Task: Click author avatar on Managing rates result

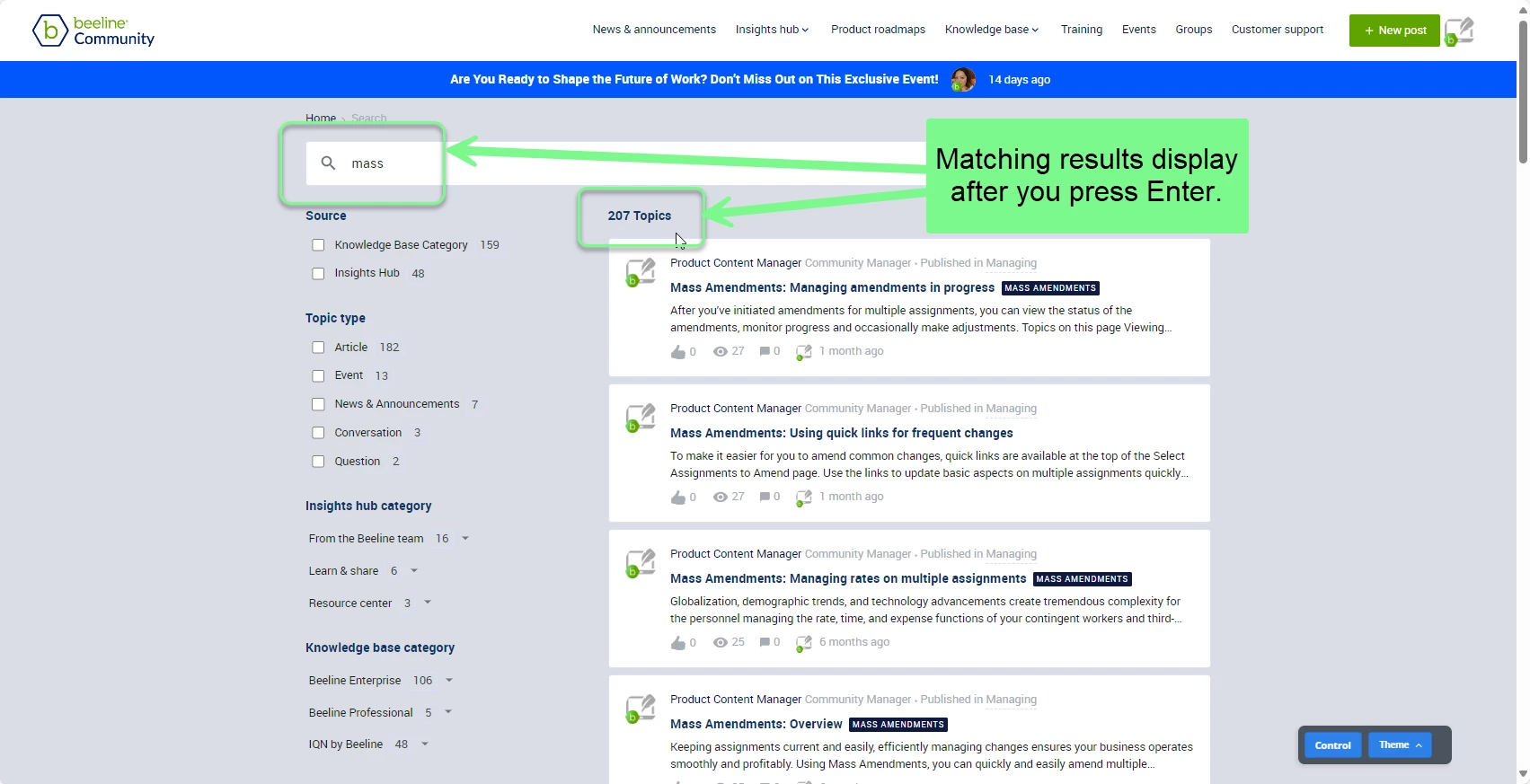Action: point(641,563)
